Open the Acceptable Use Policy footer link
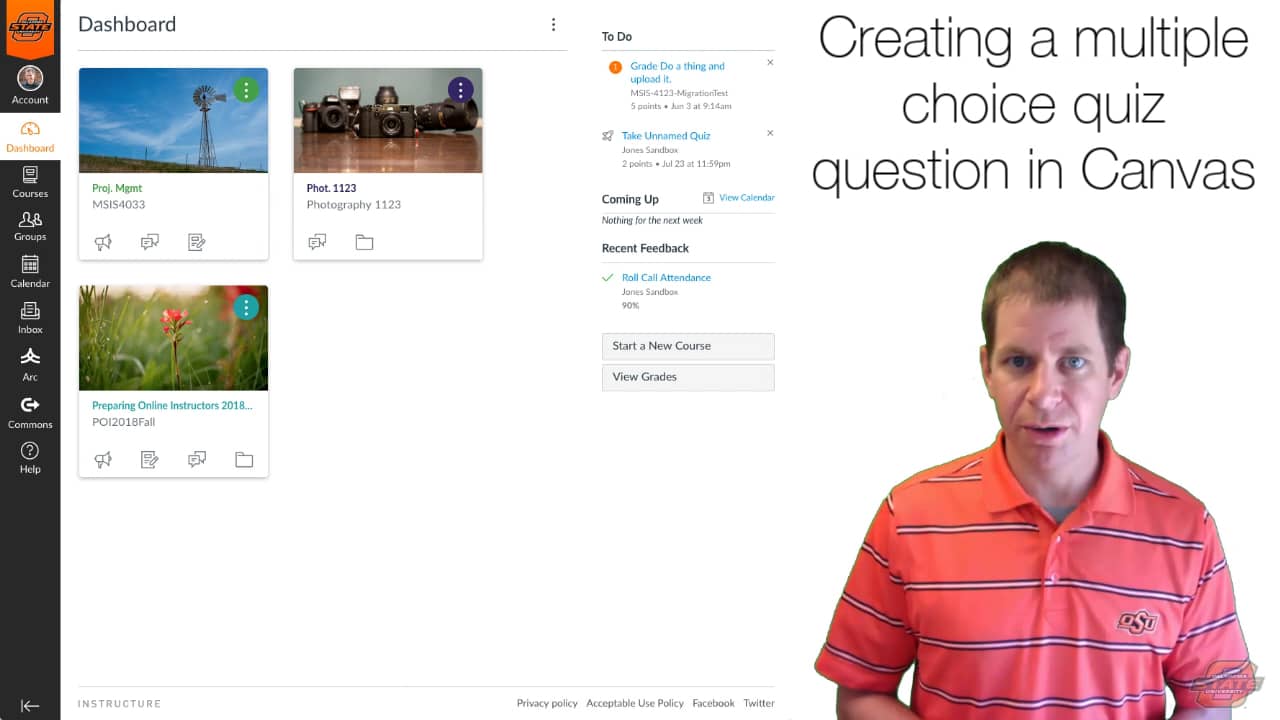 tap(635, 703)
